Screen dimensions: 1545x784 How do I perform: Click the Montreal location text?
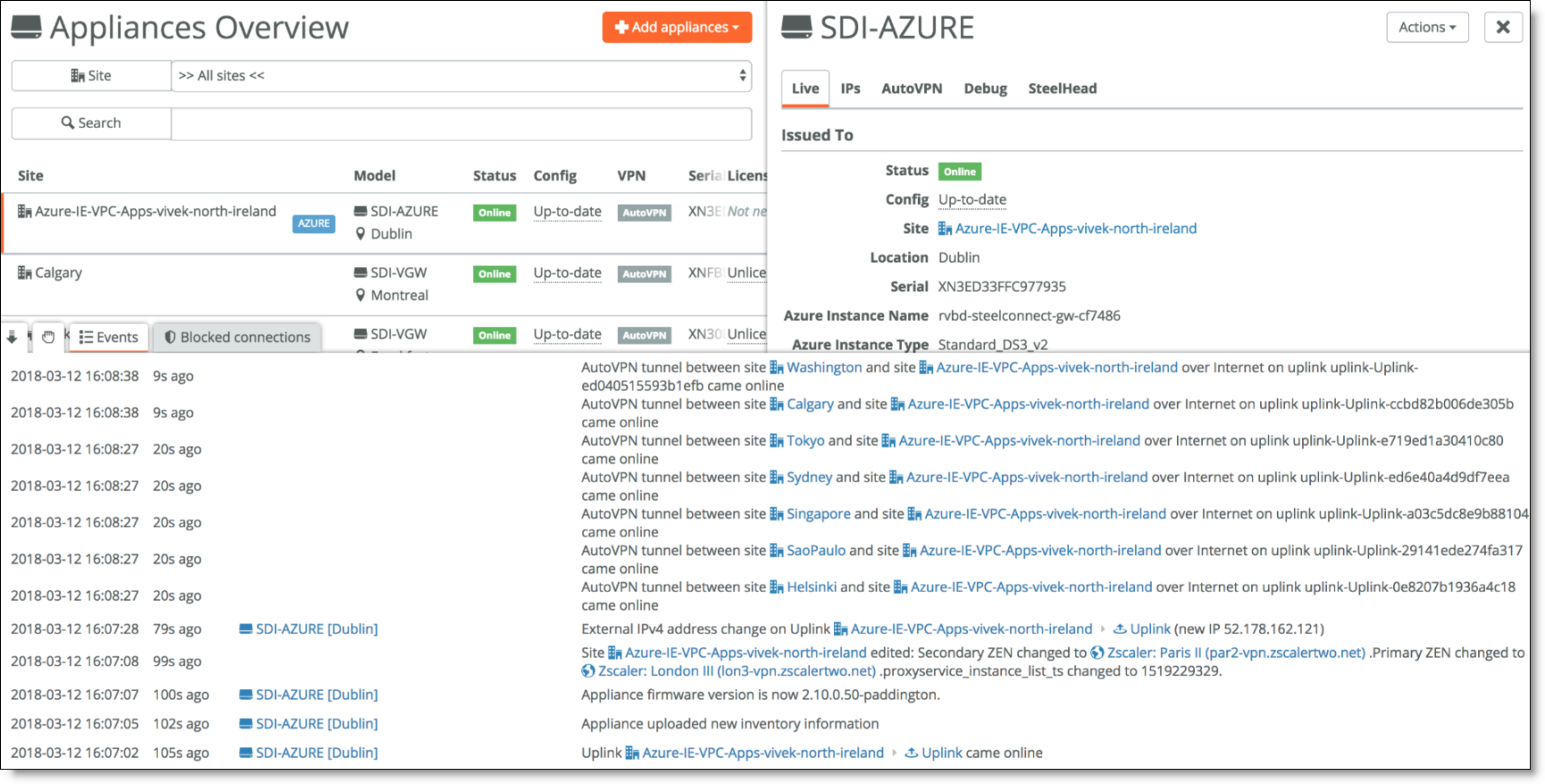click(x=399, y=296)
